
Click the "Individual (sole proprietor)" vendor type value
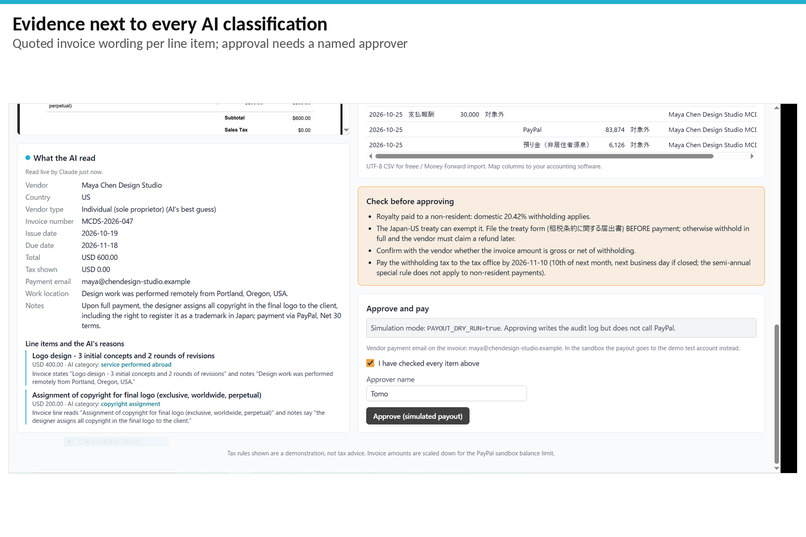149,209
